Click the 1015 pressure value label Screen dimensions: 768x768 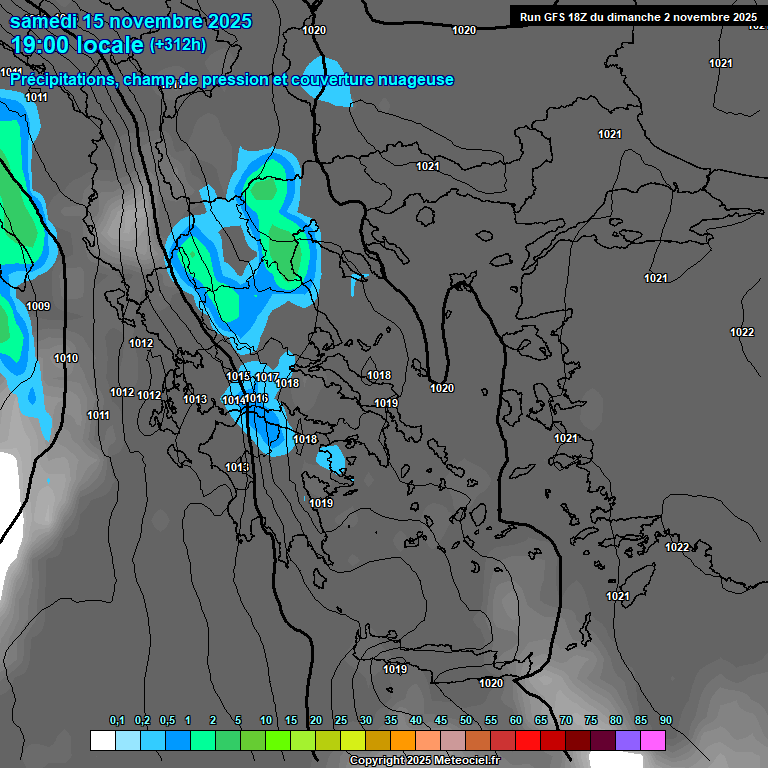click(238, 377)
